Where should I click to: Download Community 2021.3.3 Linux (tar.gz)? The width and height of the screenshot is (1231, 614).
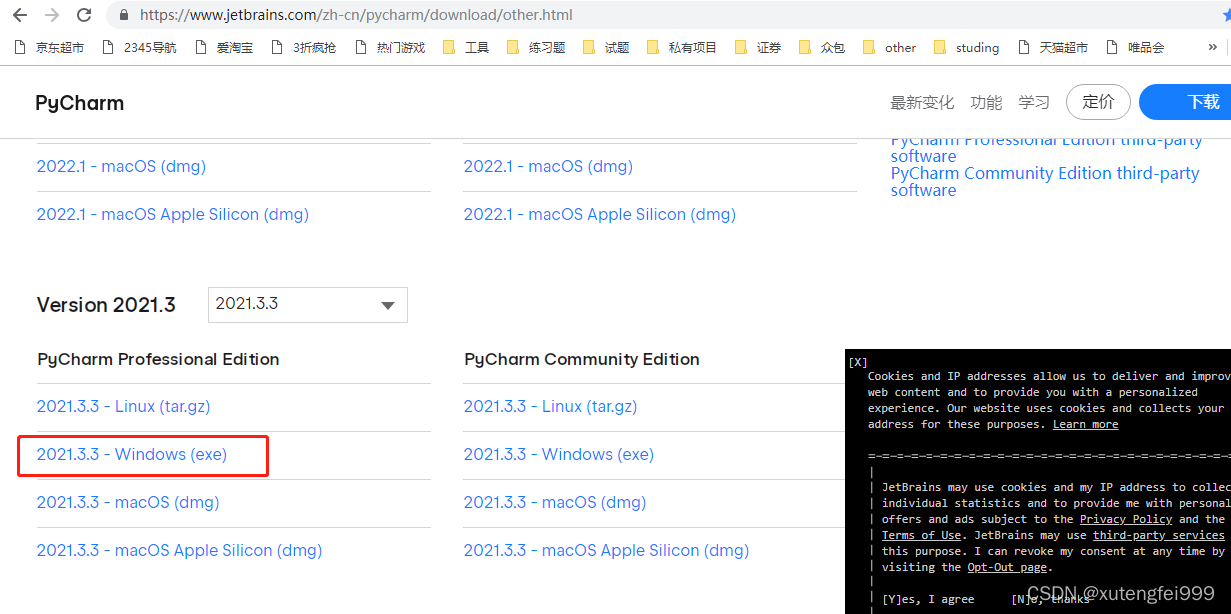[550, 406]
